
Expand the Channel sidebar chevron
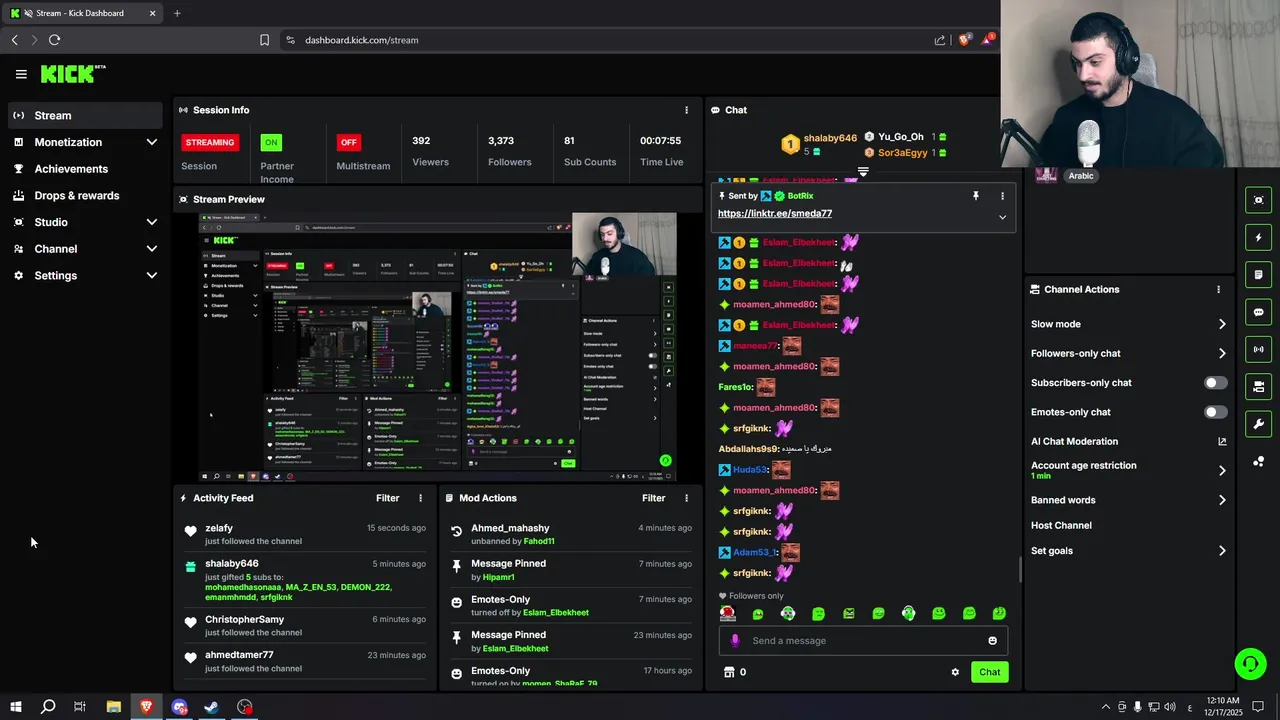152,249
